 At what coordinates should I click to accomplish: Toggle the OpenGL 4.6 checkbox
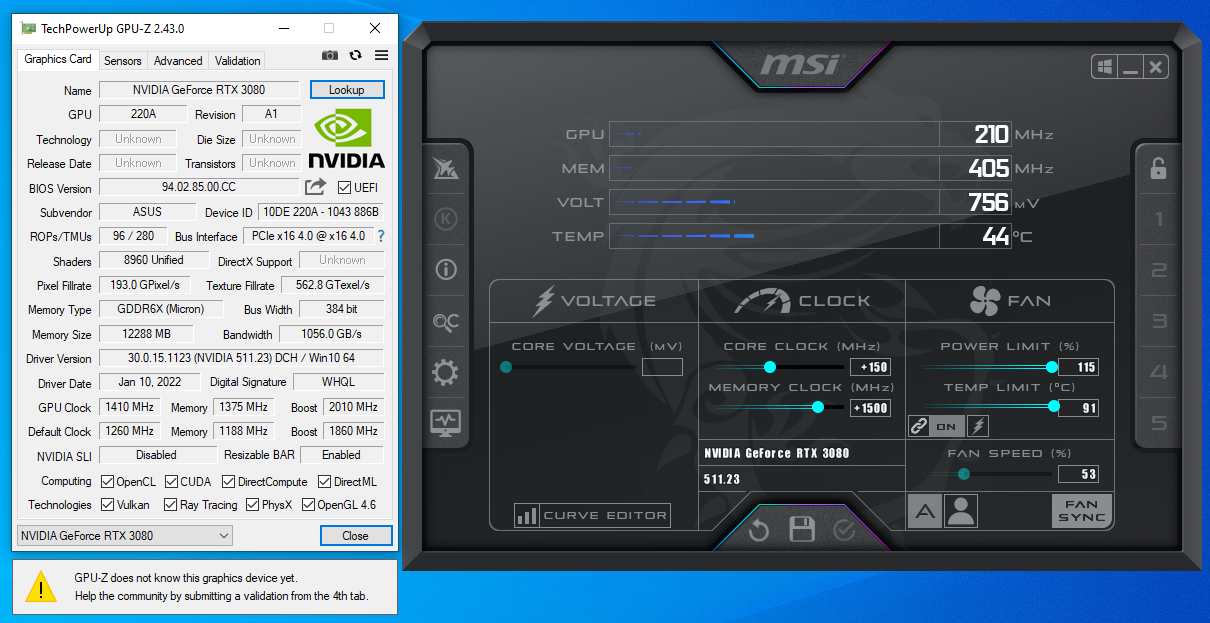coord(308,505)
